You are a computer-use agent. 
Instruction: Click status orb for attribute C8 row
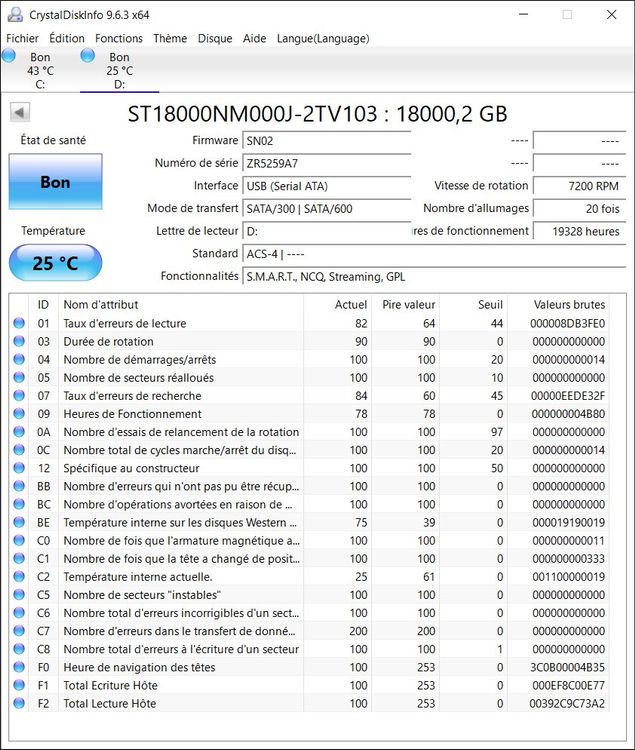(x=19, y=649)
